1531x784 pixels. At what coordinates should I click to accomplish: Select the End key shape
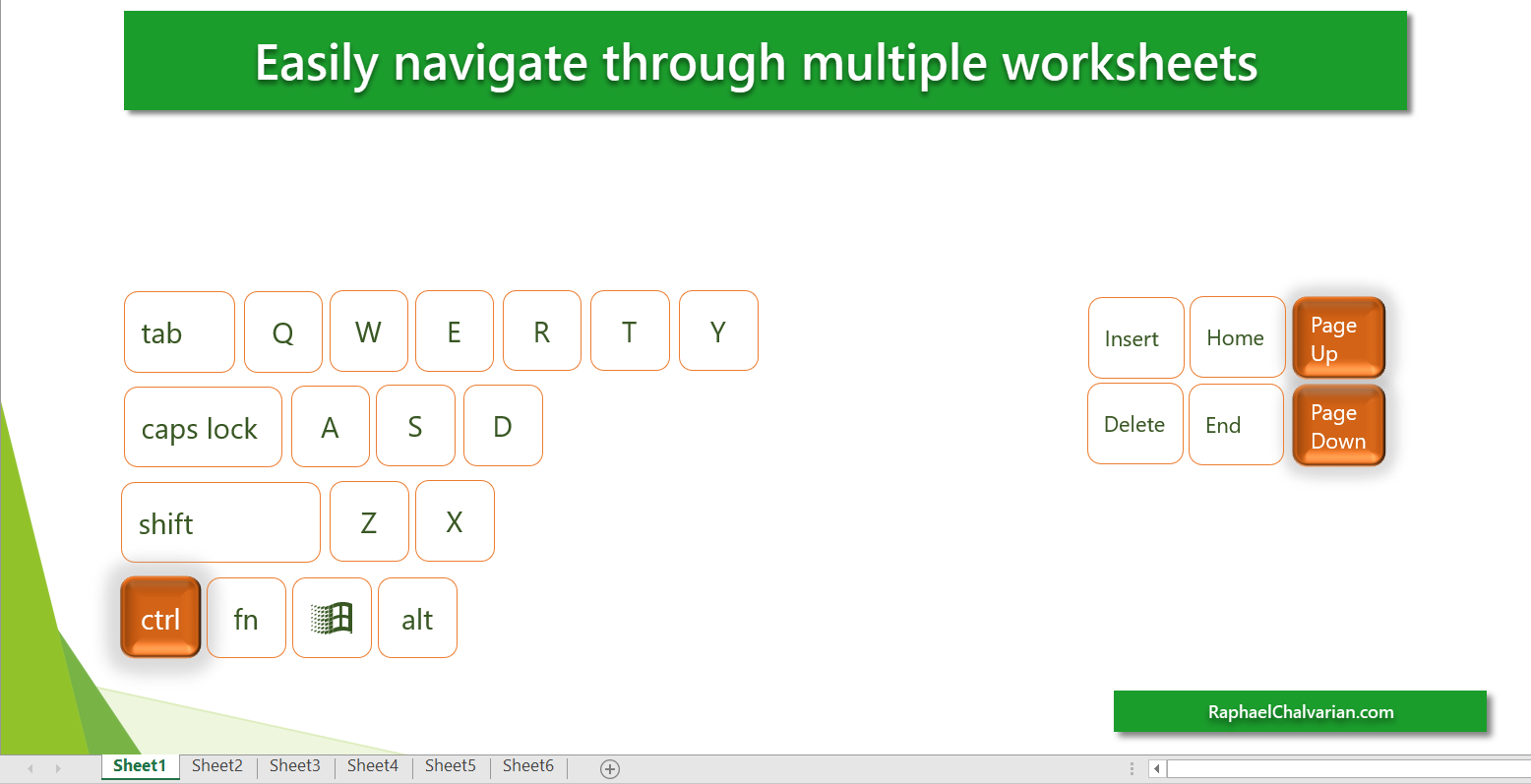pos(1236,424)
